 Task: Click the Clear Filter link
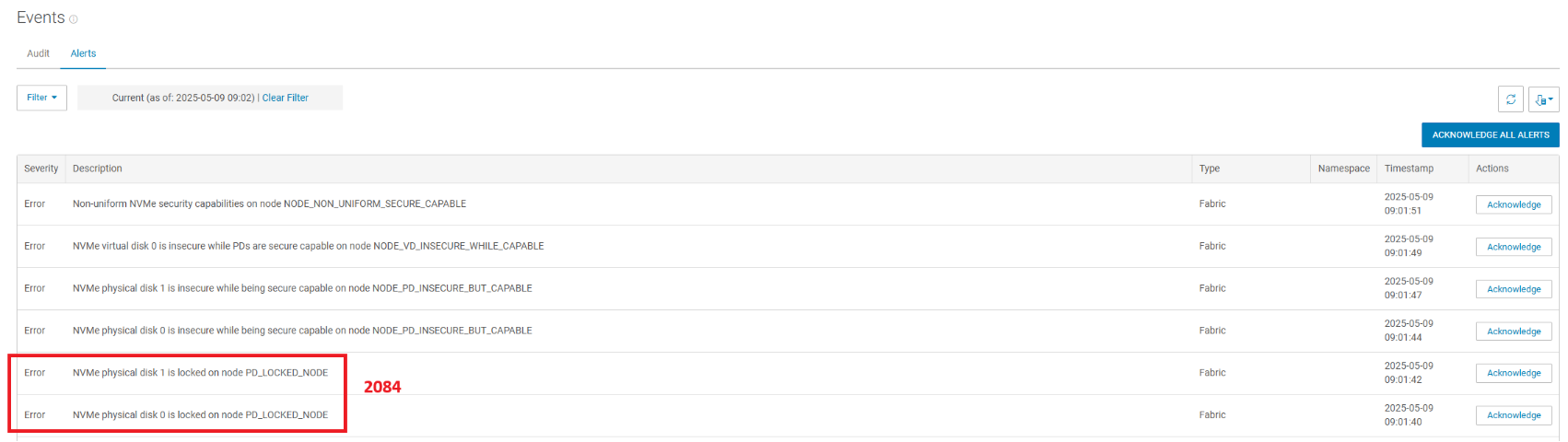pyautogui.click(x=286, y=98)
